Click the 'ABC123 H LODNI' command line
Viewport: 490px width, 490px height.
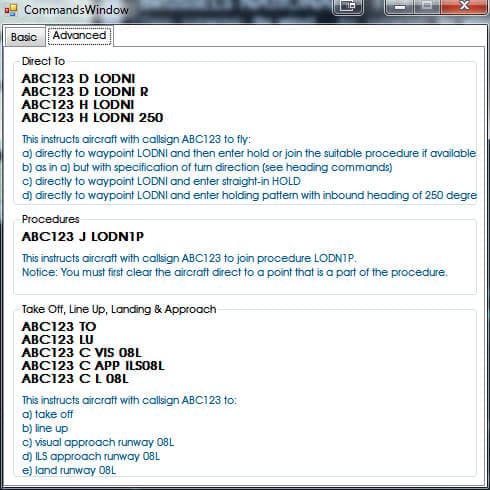click(78, 105)
